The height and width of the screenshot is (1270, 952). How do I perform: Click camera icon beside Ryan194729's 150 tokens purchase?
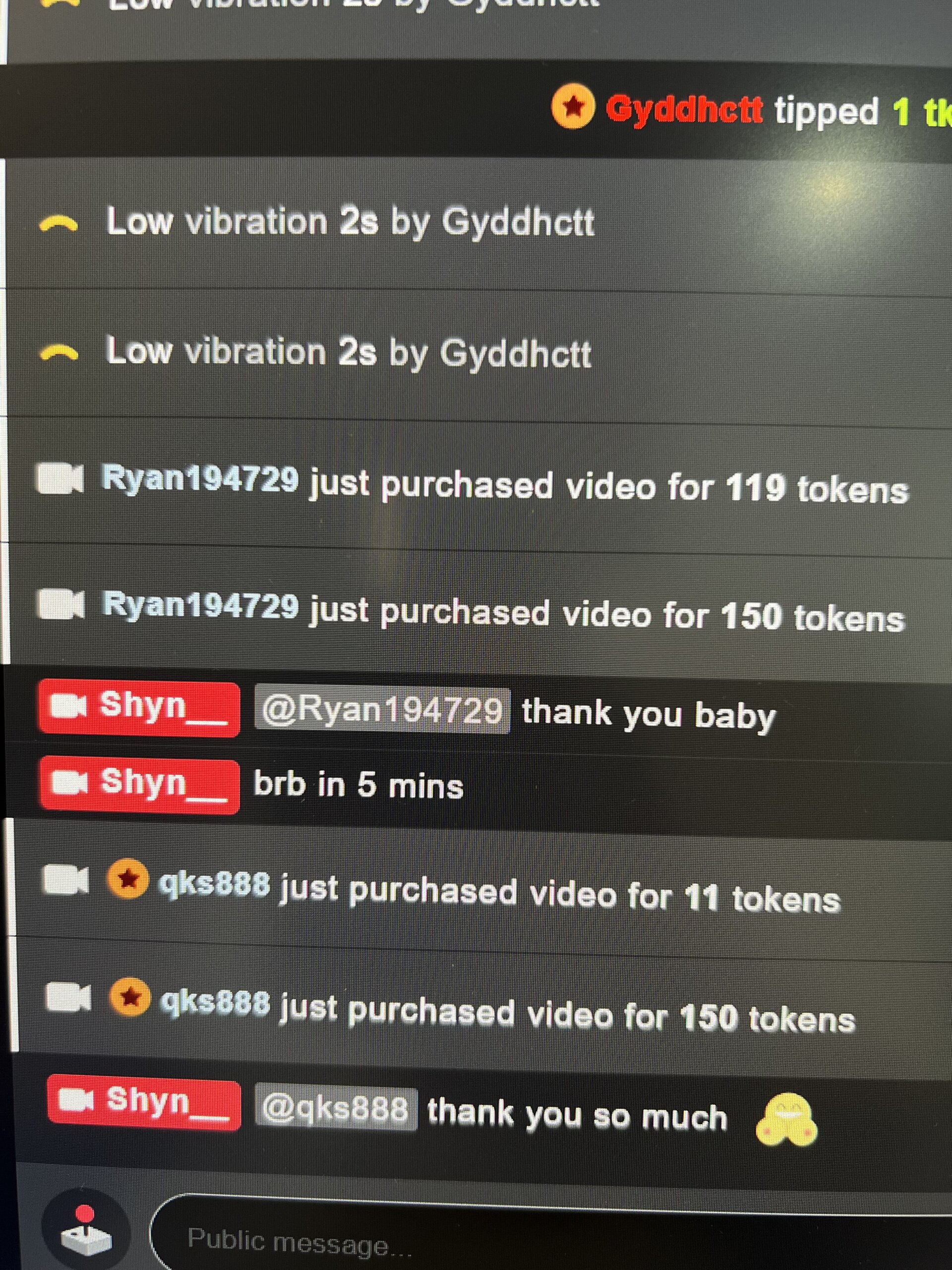[61, 605]
